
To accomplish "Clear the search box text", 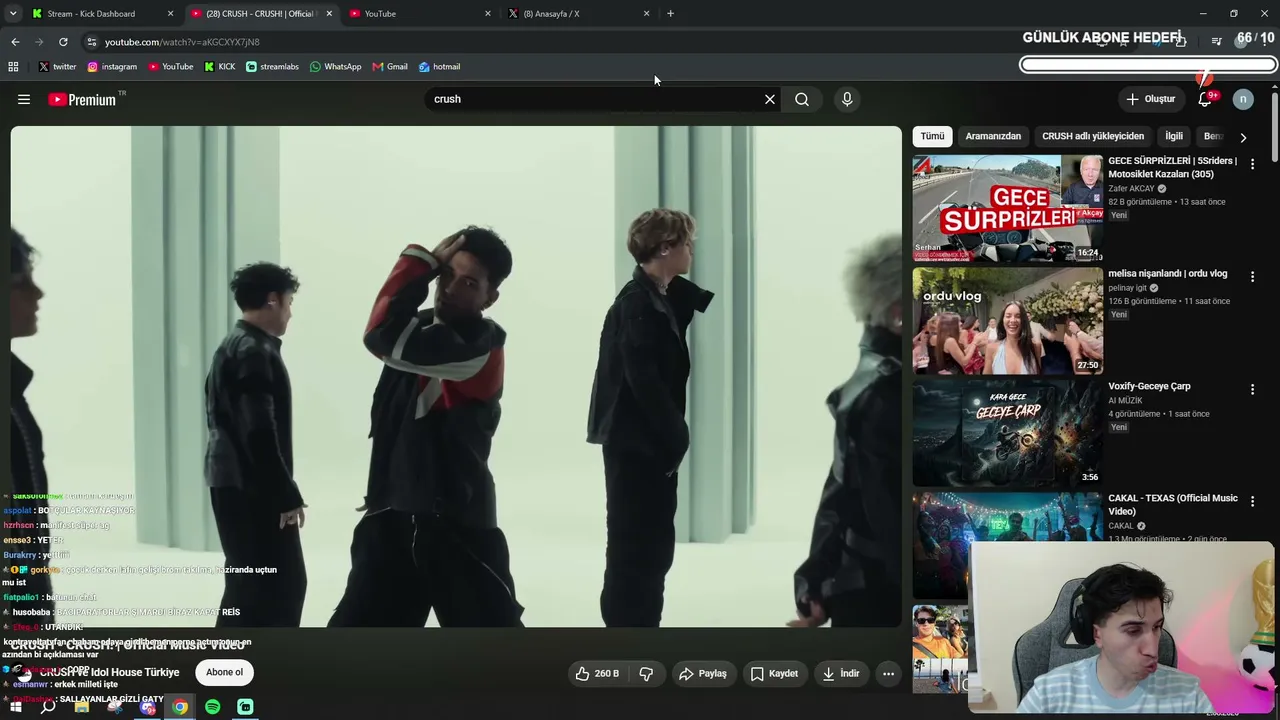I will point(770,99).
